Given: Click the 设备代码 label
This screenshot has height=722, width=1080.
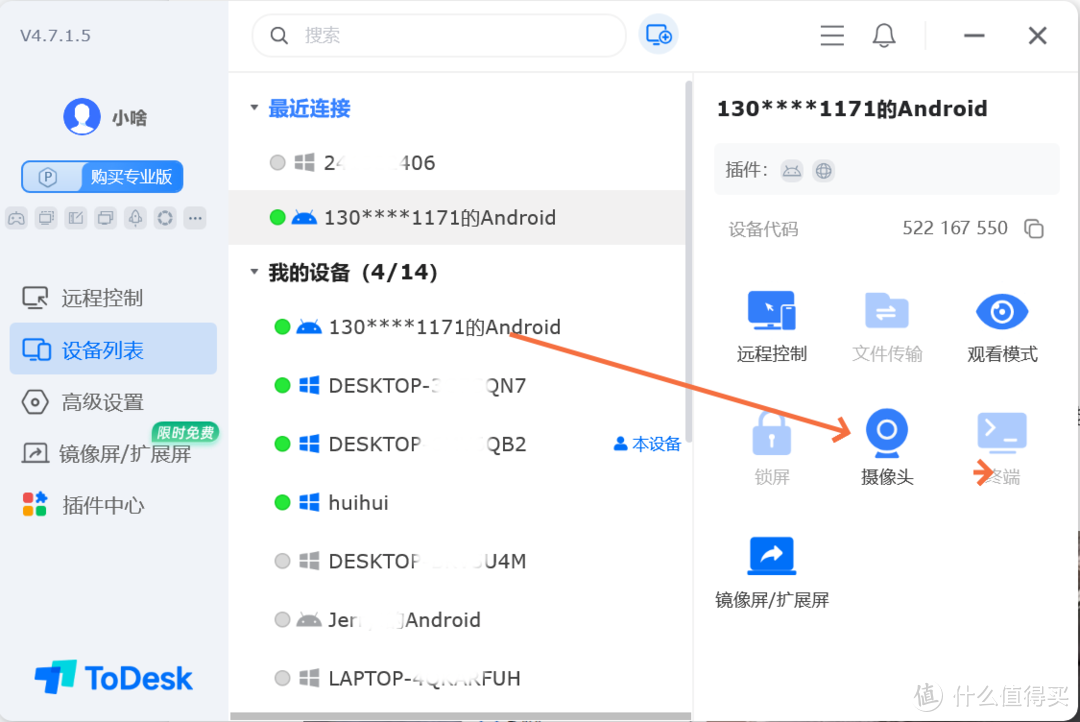Looking at the screenshot, I should [x=763, y=229].
